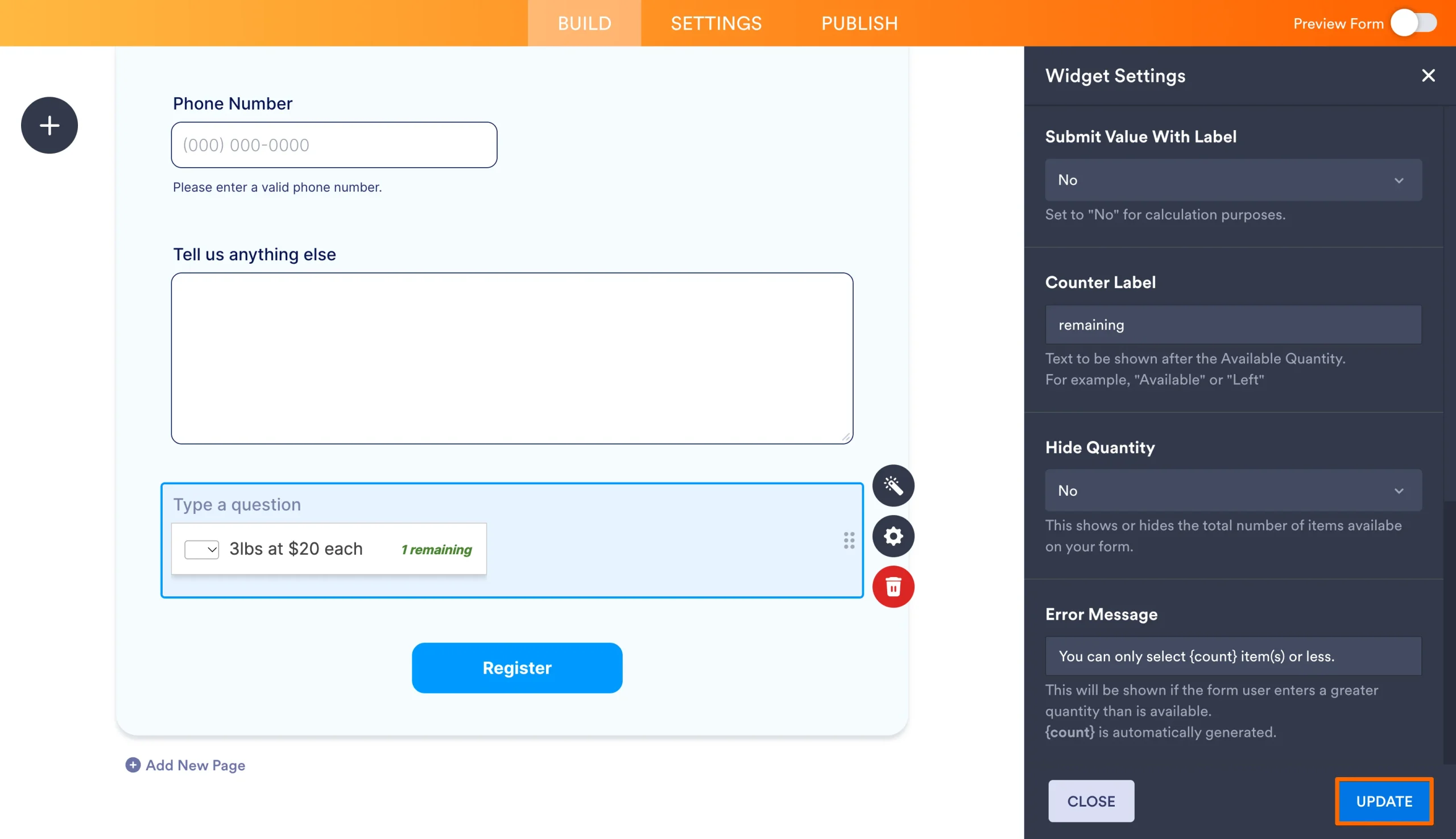Click the Widget Settings panel title

coord(1115,76)
